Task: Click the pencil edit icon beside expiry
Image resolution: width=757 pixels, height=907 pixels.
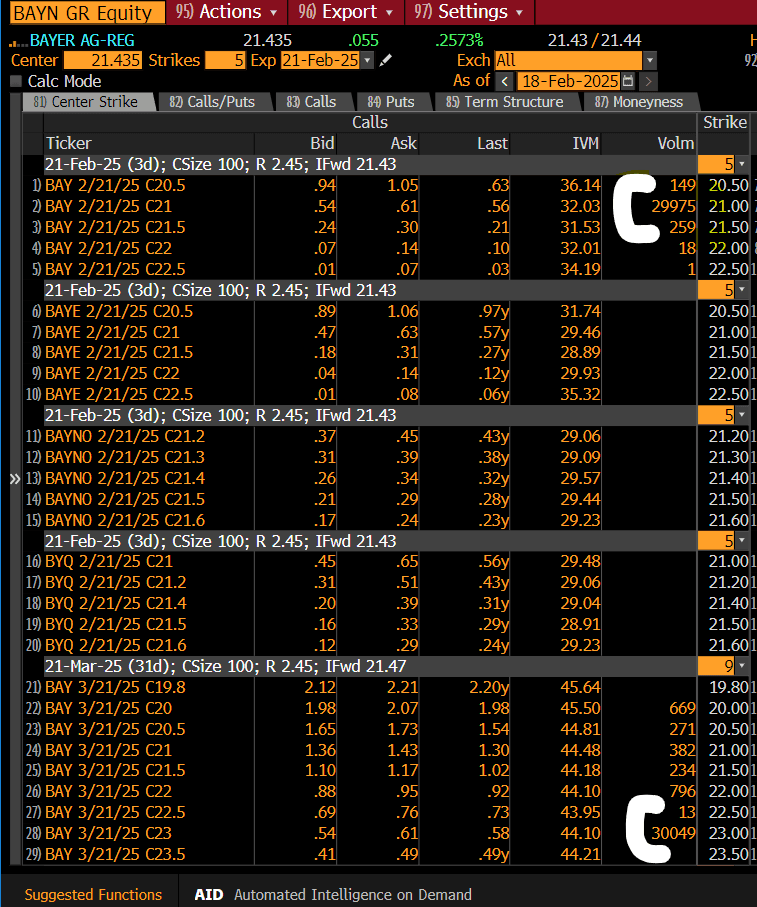Action: click(x=386, y=60)
